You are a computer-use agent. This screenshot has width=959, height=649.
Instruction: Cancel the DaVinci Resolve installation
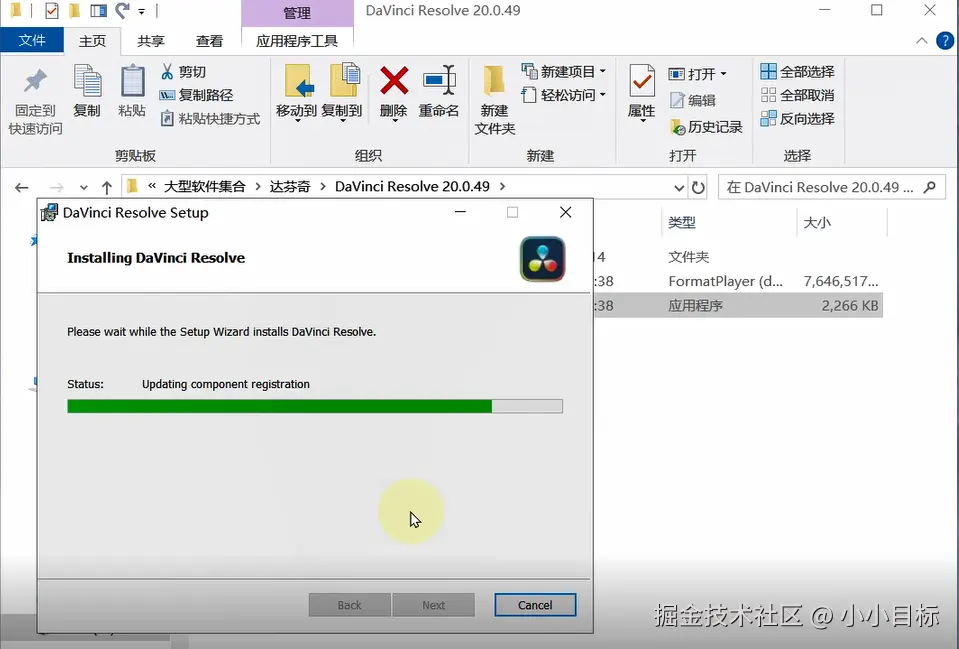tap(535, 605)
